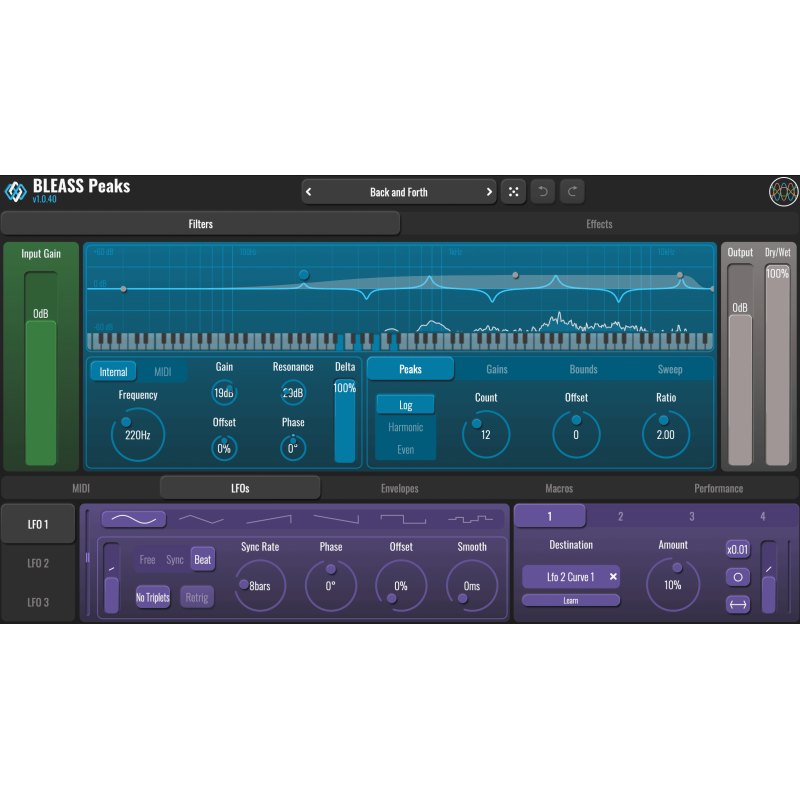Click the round waveform logo icon
The width and height of the screenshot is (800, 800).
[x=784, y=192]
